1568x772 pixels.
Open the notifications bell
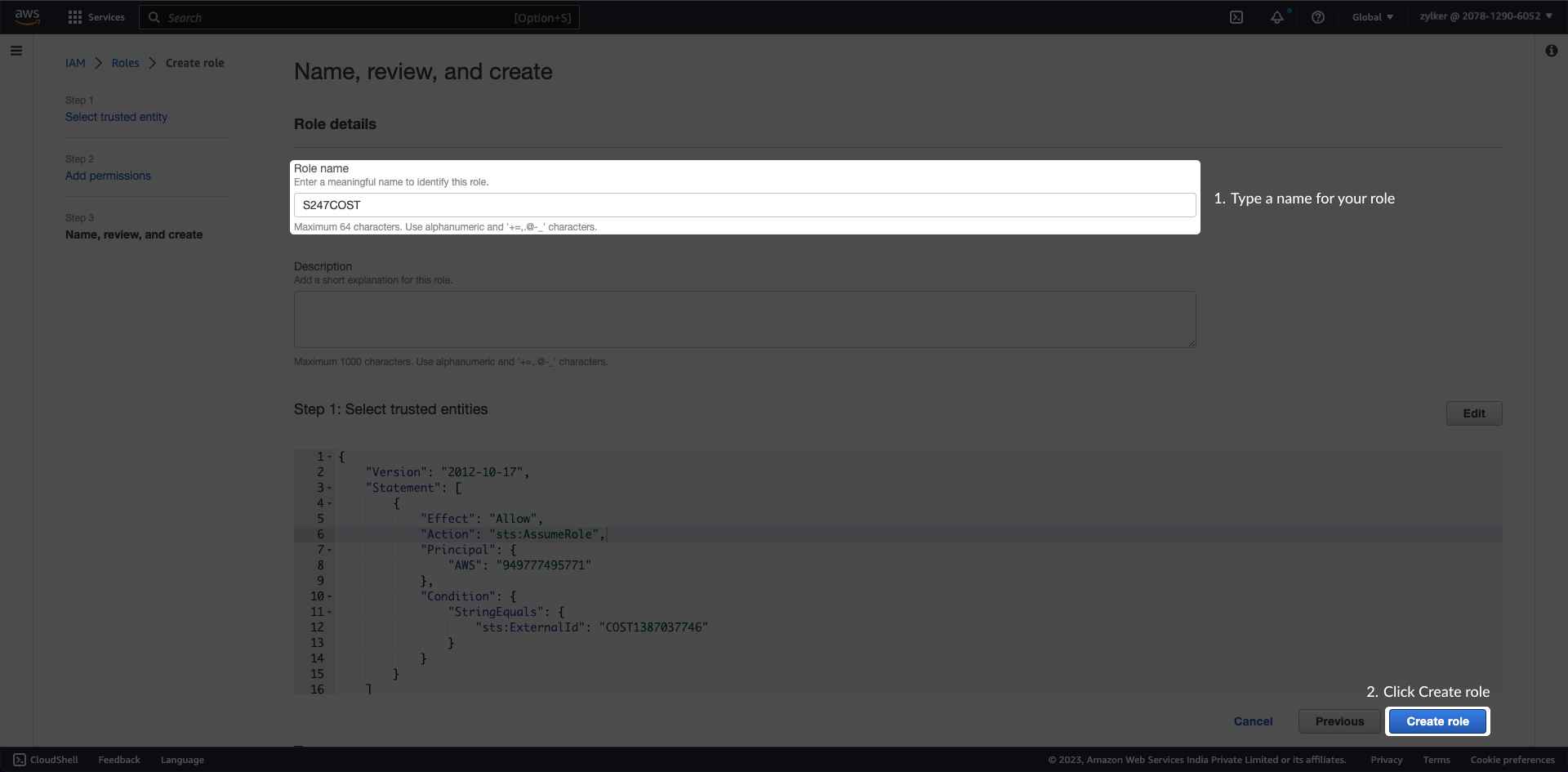coord(1277,17)
